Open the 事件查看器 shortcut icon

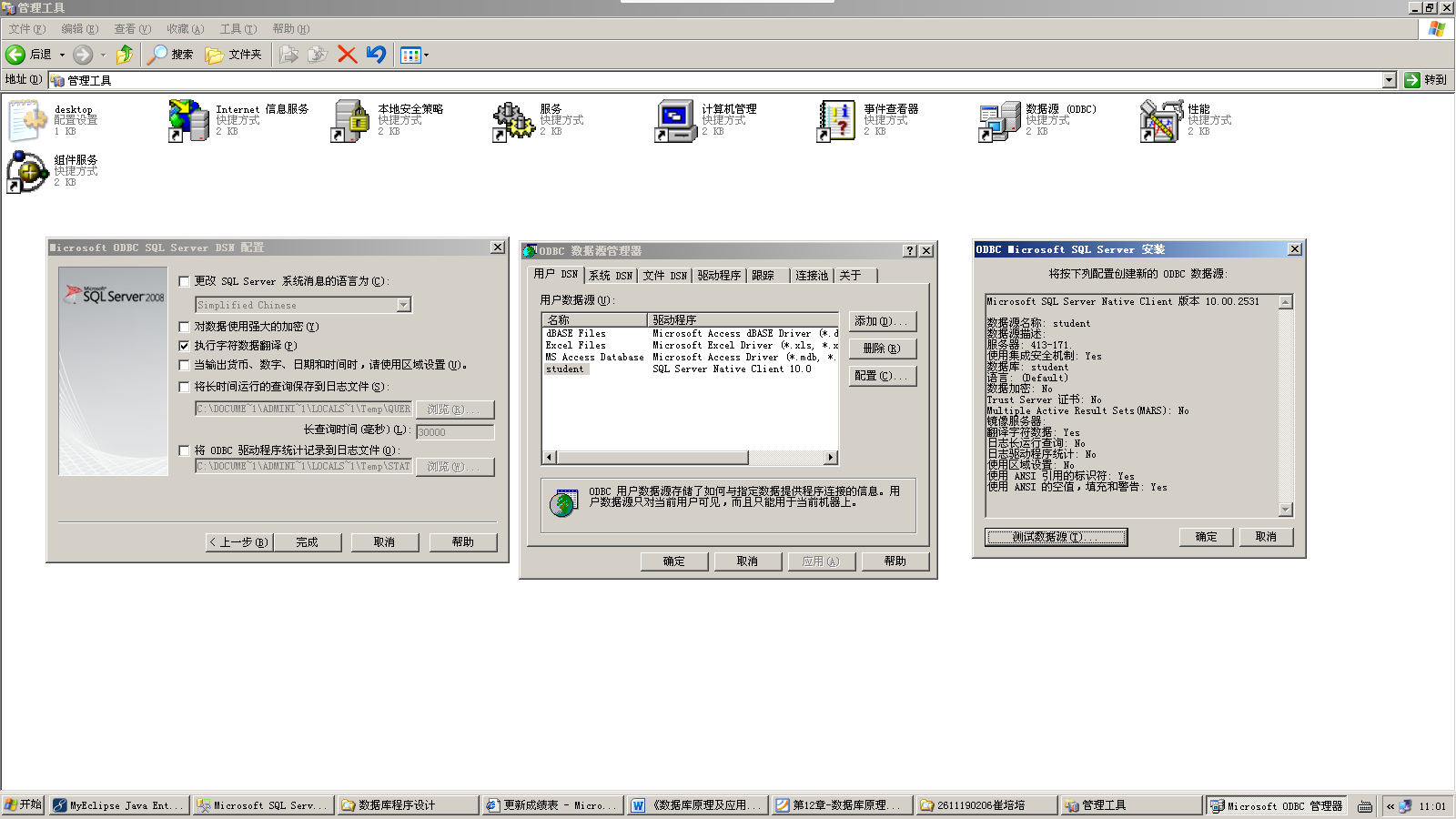(837, 120)
